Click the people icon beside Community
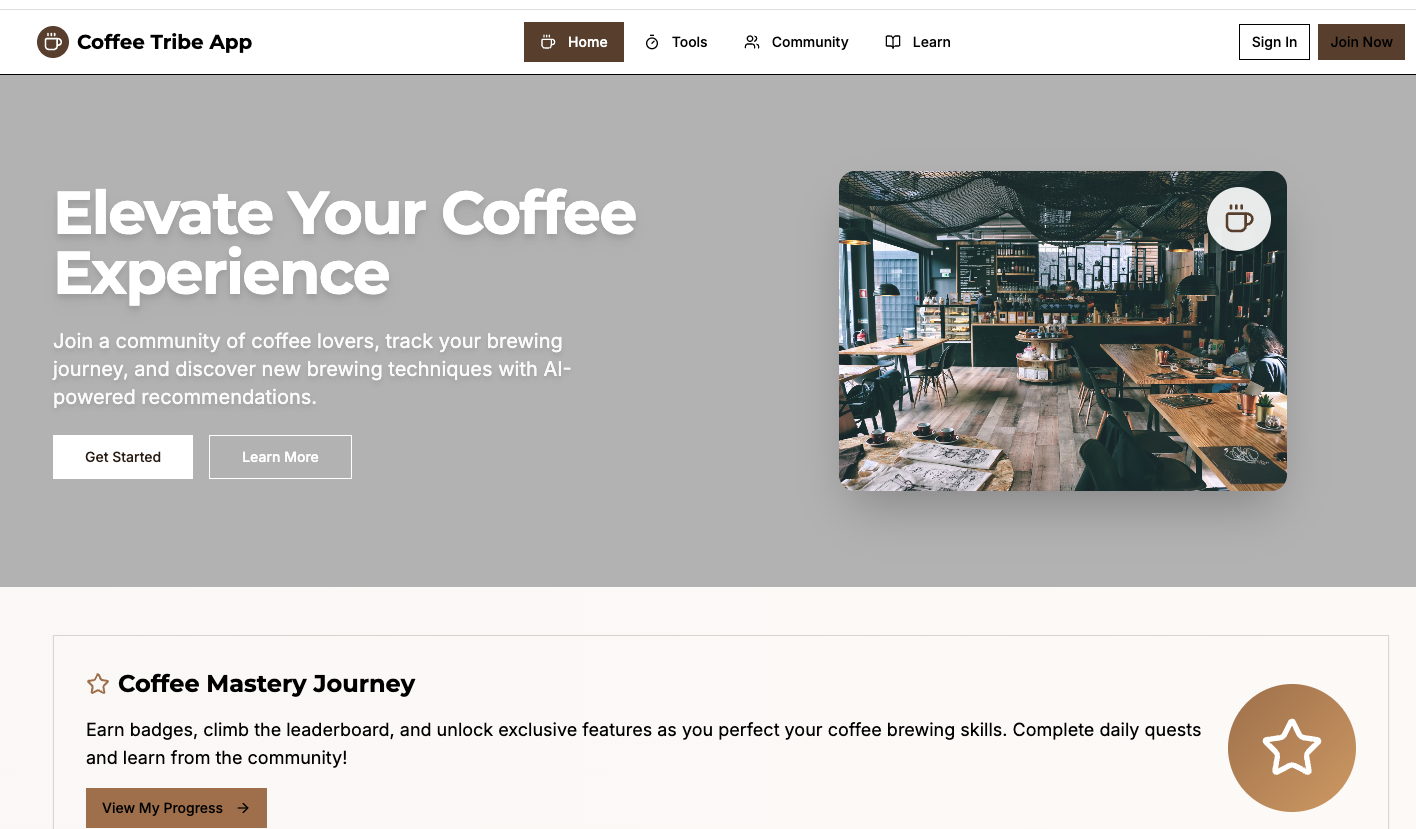Screen dimensions: 1416x829 [751, 42]
